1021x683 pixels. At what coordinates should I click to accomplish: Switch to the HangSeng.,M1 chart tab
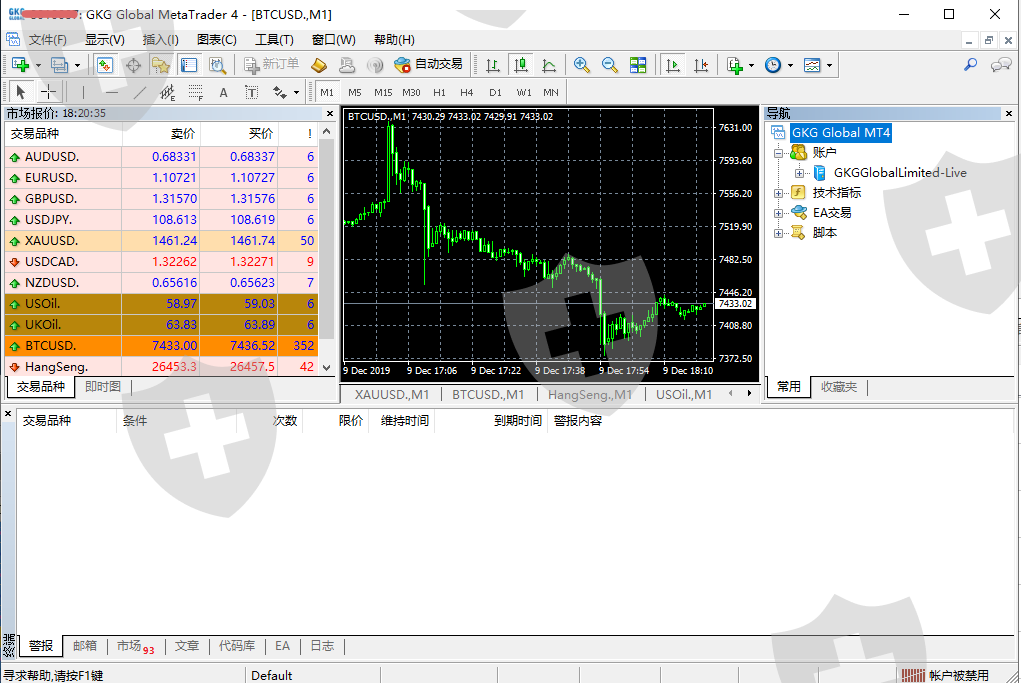(590, 395)
